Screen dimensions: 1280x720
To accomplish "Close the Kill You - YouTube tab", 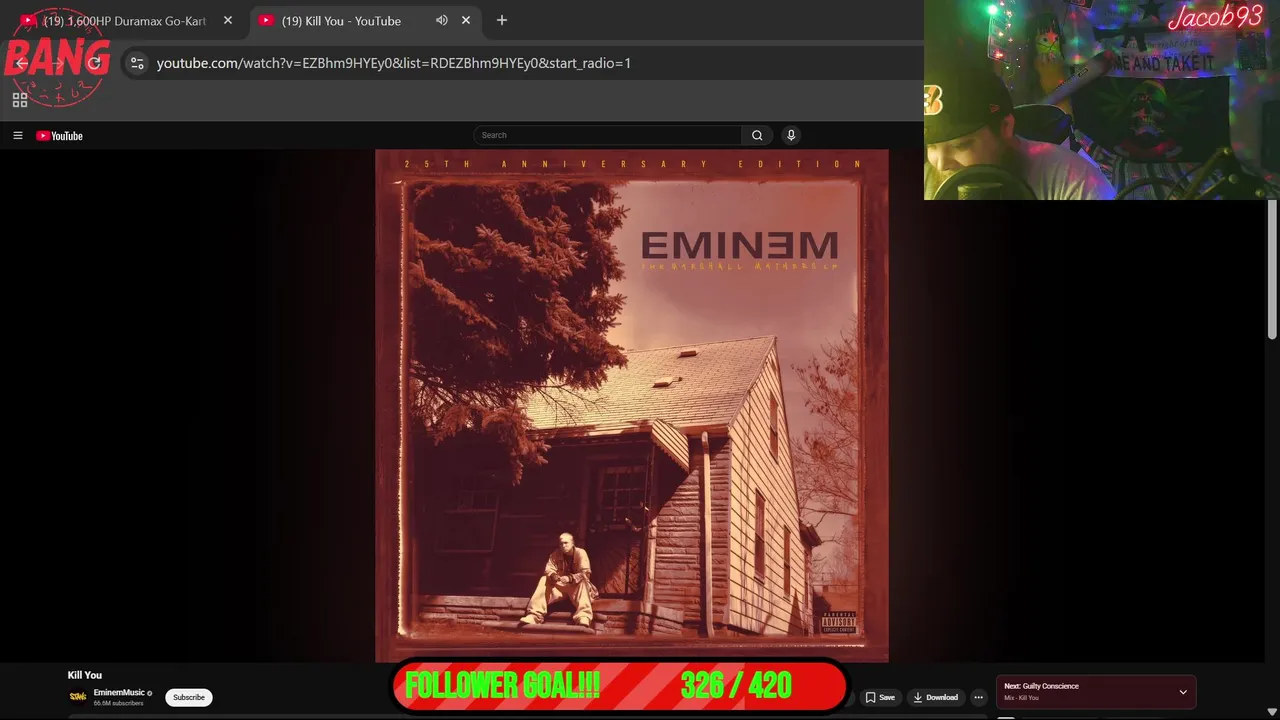I will (466, 20).
